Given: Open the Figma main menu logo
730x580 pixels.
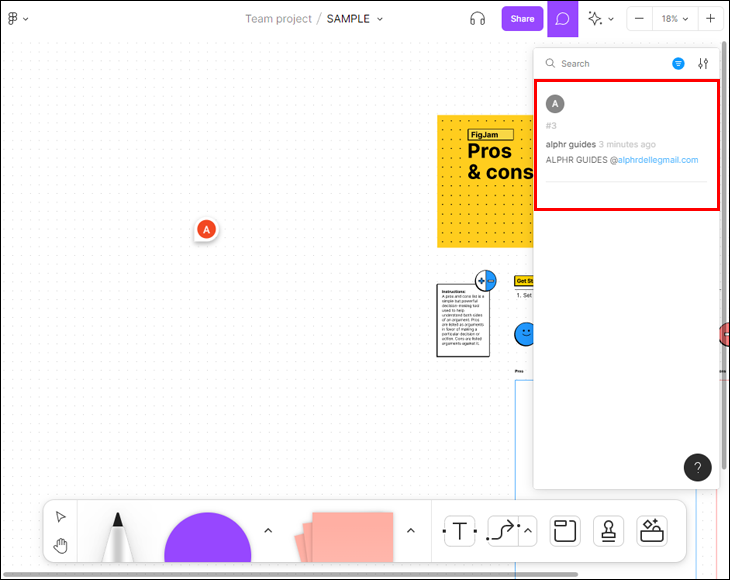Looking at the screenshot, I should [13, 19].
